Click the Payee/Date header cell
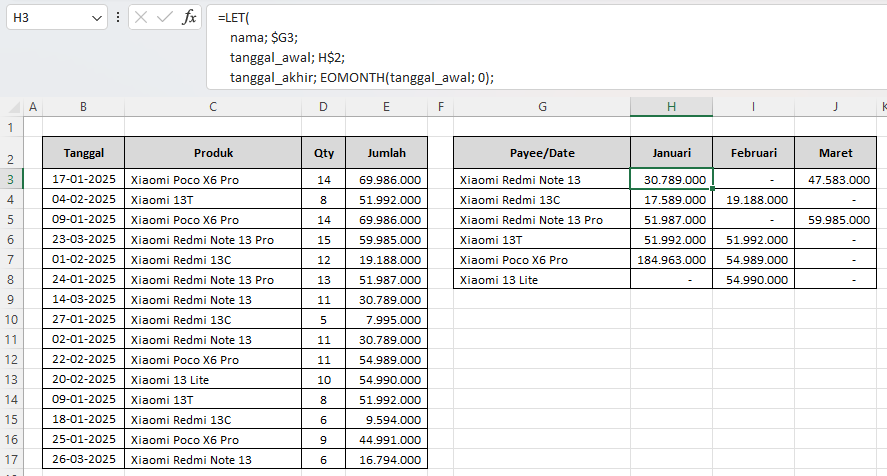The image size is (887, 476). pos(542,153)
